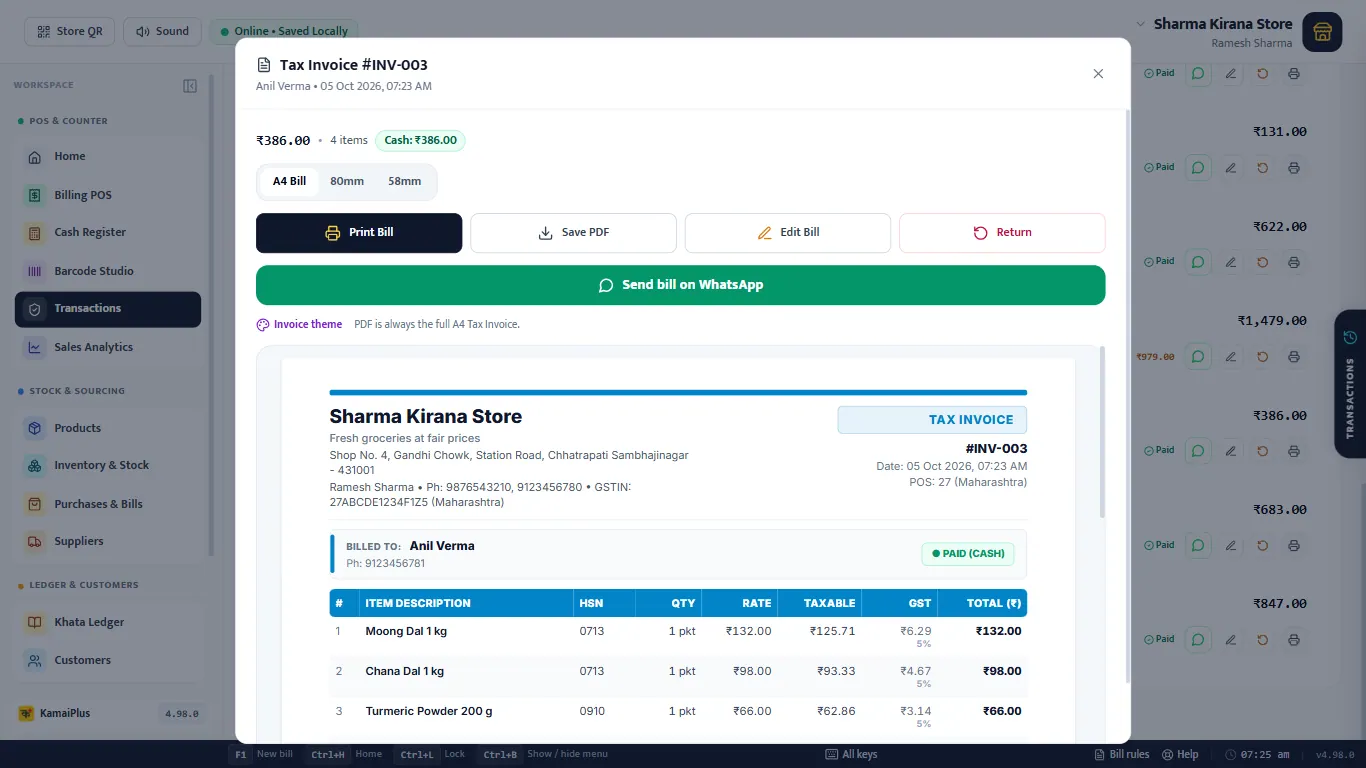Click printer icon in ₹386.00 transaction row
Viewport: 1366px width, 768px height.
tap(1294, 451)
